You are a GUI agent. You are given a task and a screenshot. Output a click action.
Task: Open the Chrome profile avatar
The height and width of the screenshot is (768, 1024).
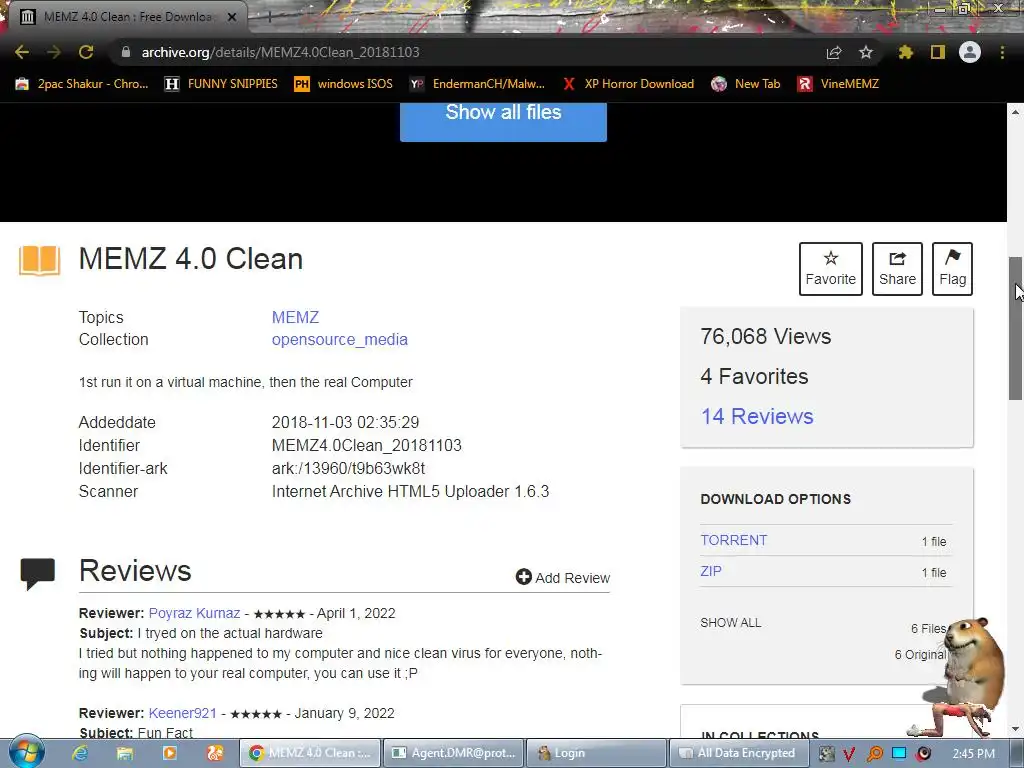pos(970,52)
